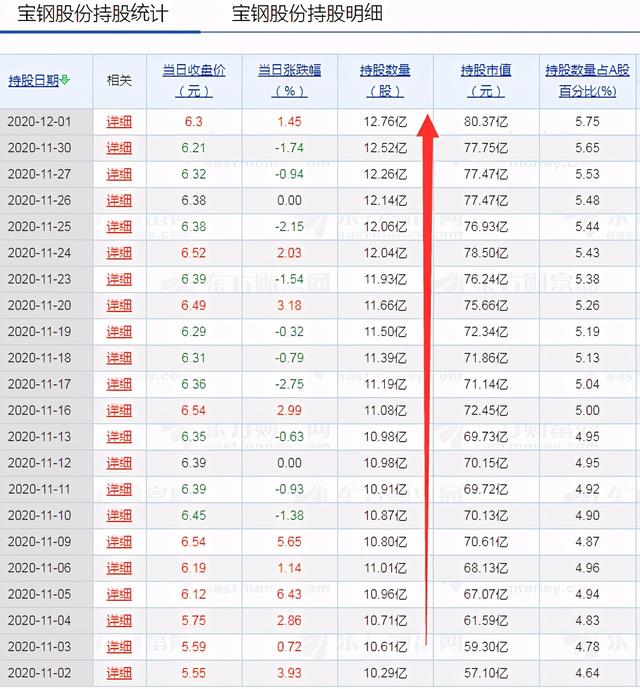Click market value 72.45亿
The image size is (640, 689).
tap(486, 410)
